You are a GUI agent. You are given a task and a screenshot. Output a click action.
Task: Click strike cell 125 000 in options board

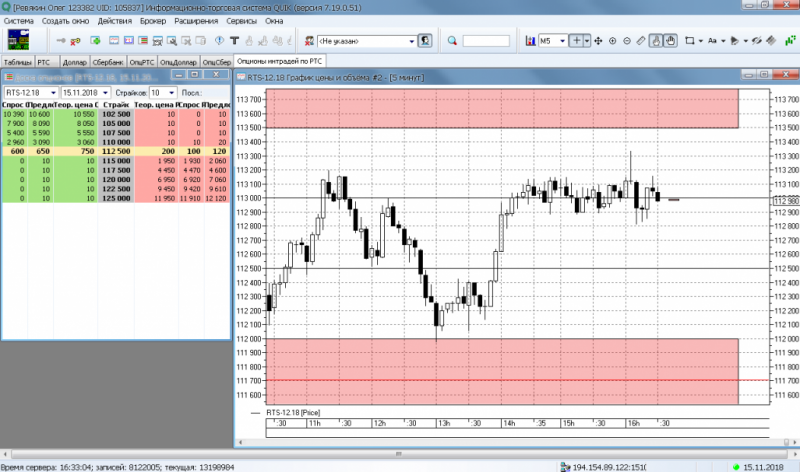click(x=116, y=198)
